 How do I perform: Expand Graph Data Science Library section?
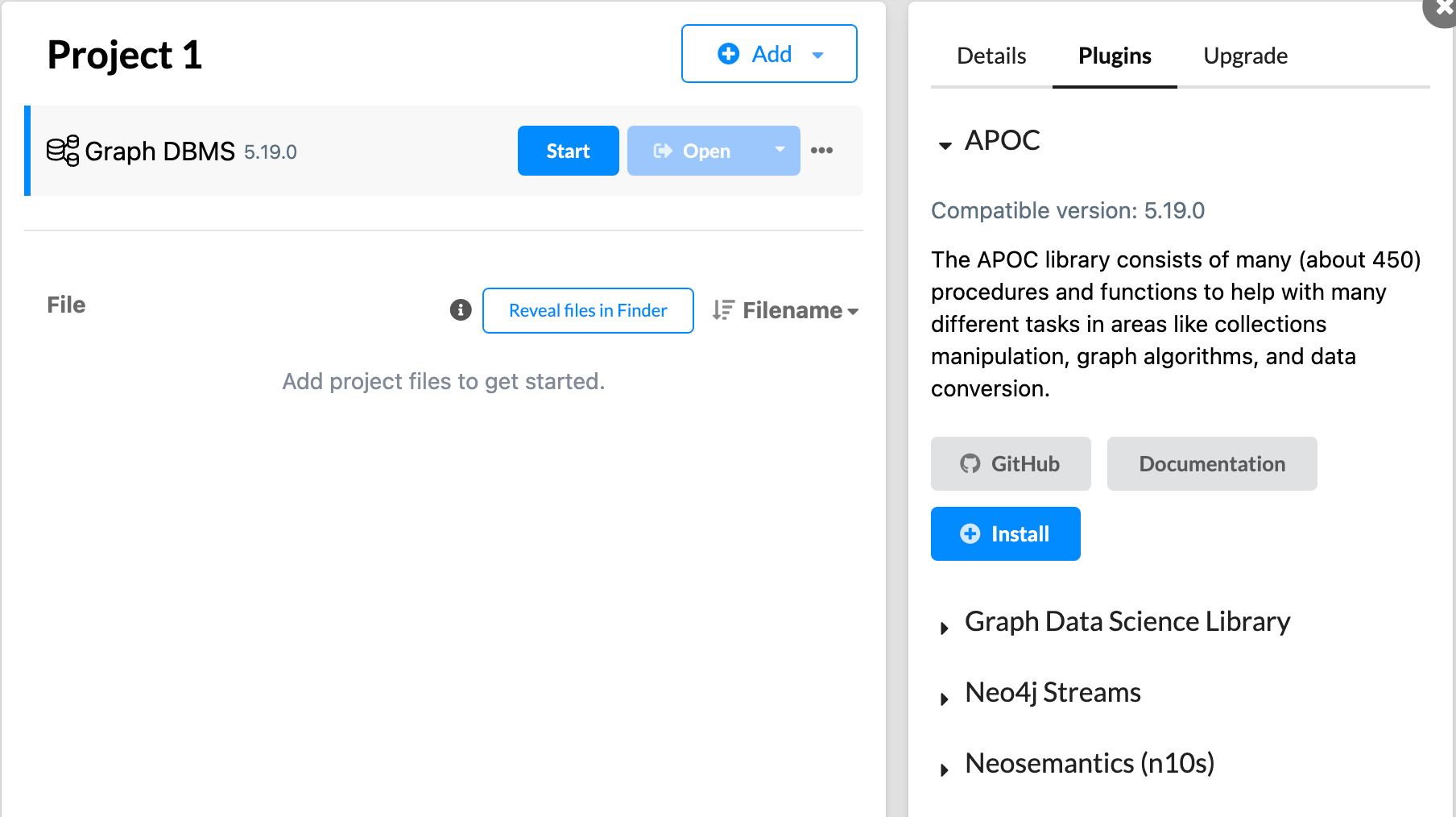point(945,628)
